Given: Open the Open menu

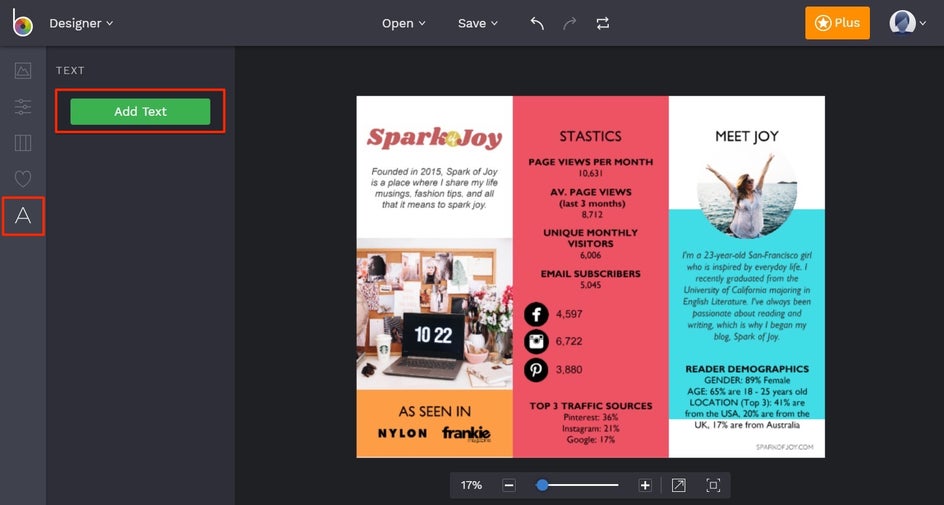Looking at the screenshot, I should [x=403, y=23].
